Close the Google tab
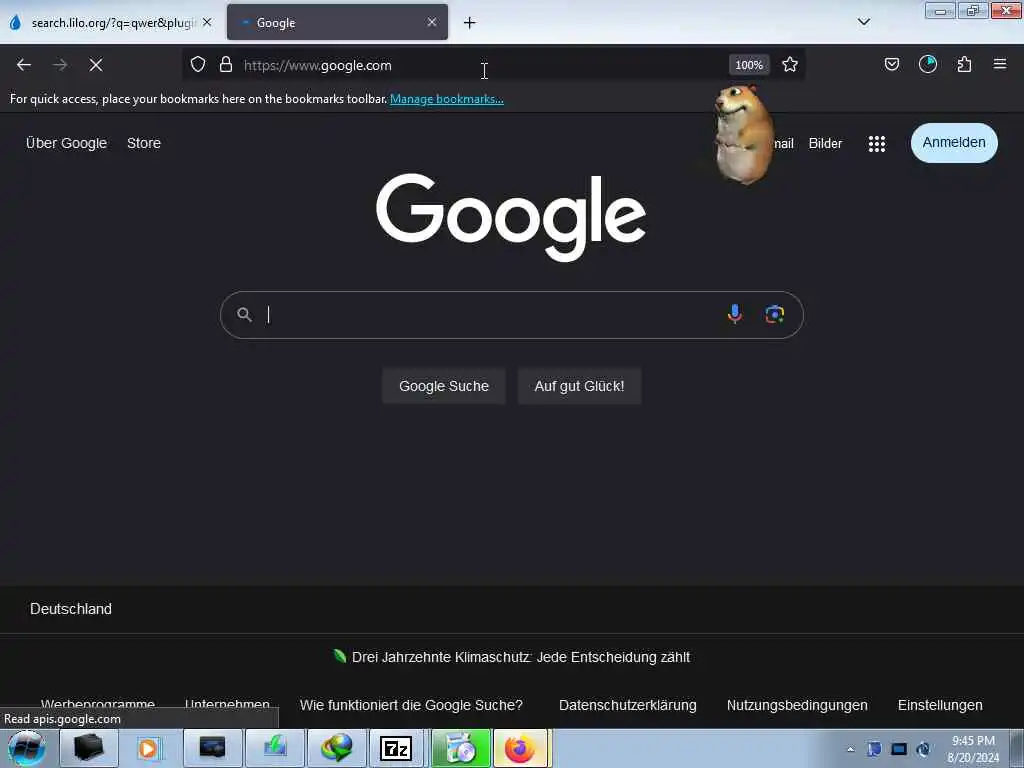 432,22
